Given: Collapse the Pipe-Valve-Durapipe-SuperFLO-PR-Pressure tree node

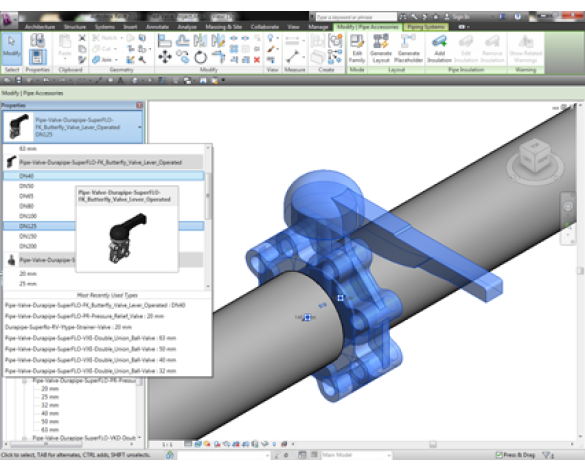Looking at the screenshot, I should [x=25, y=381].
